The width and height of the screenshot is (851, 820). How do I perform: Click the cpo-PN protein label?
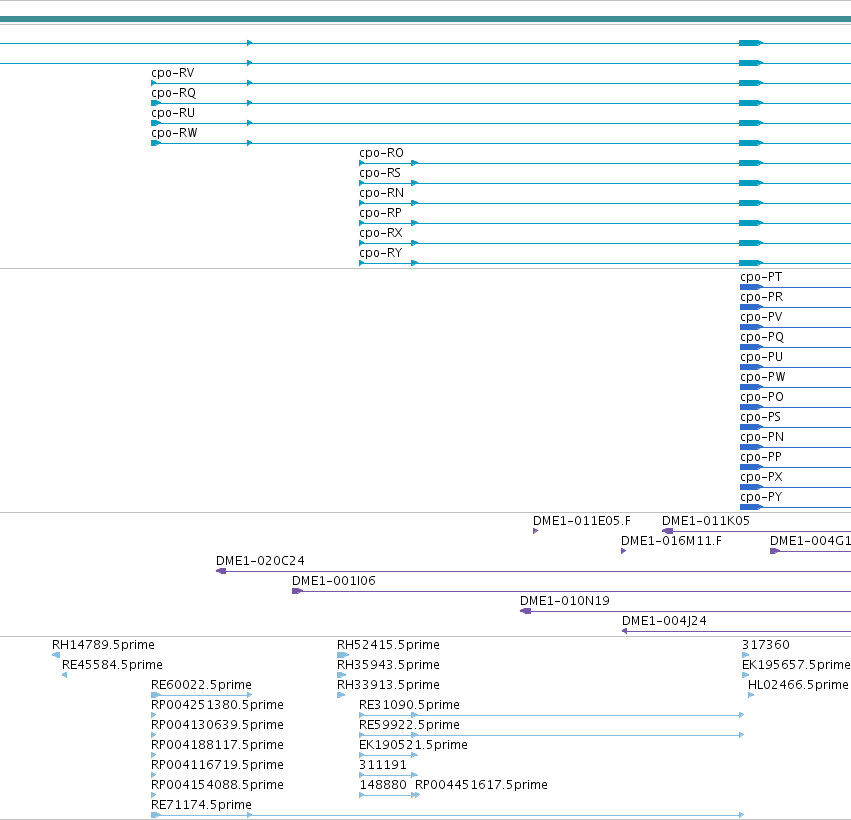(x=761, y=438)
